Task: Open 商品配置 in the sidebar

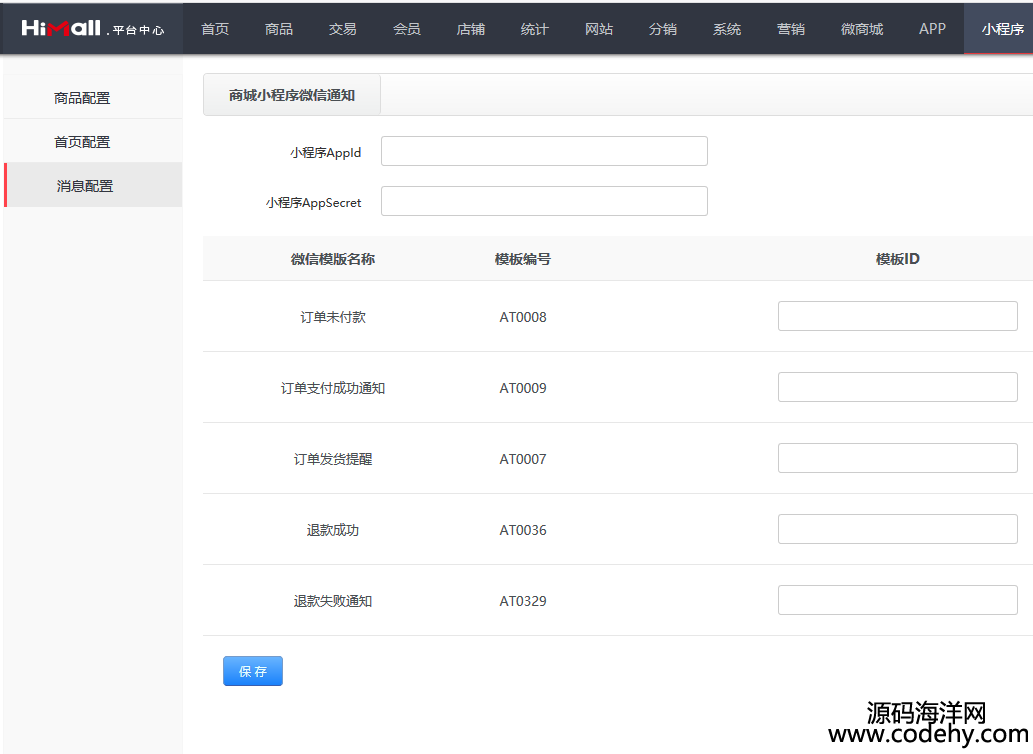Action: 83,98
